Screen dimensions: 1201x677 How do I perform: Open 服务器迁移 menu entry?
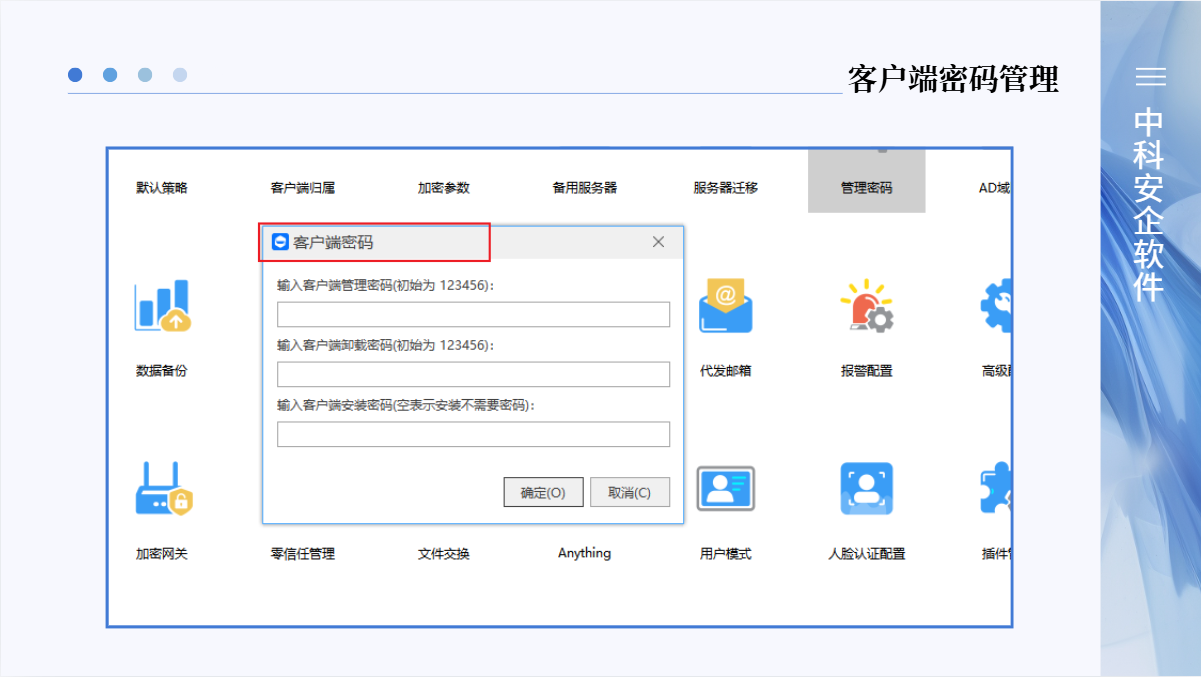(x=725, y=187)
